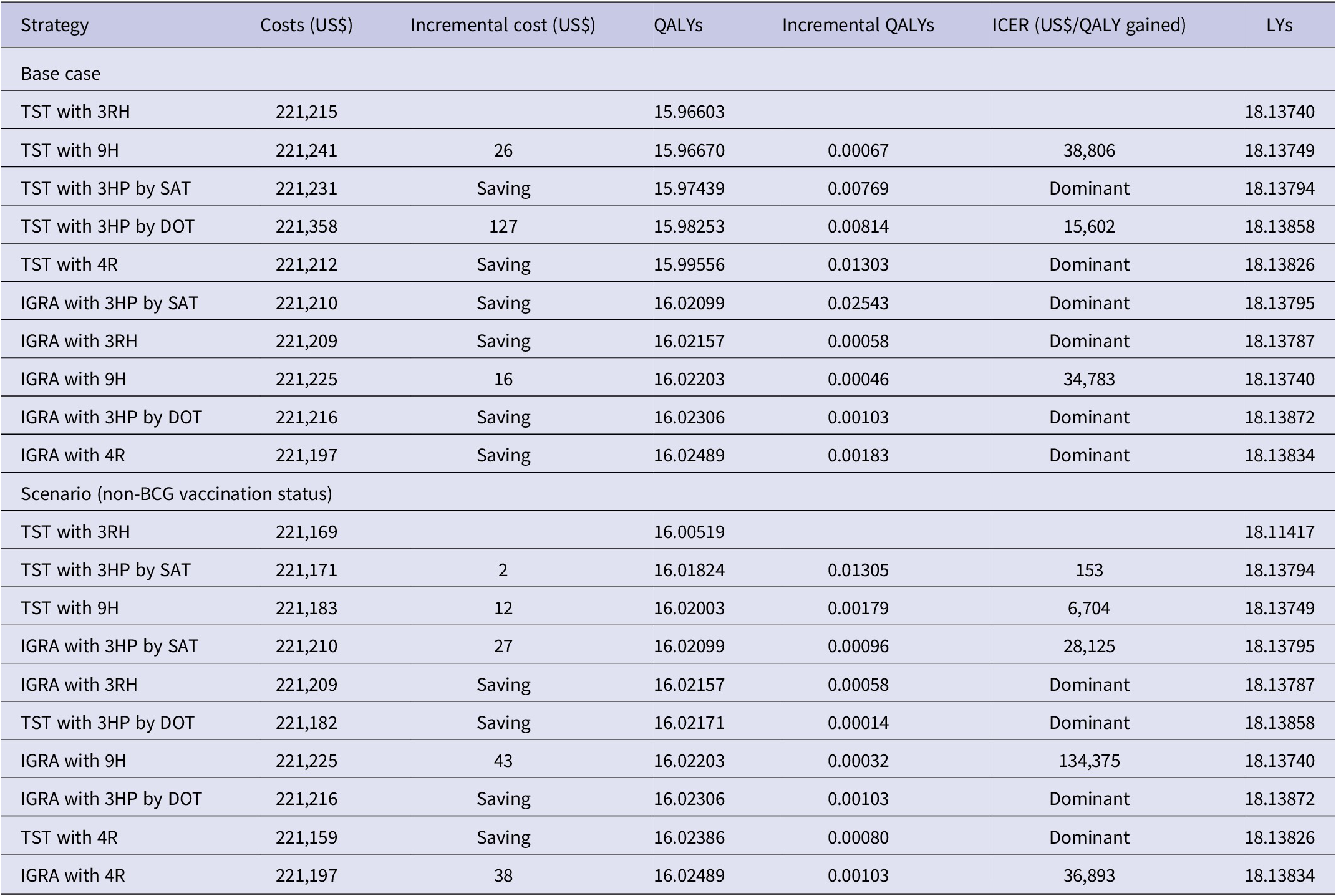Click the ICER (US$/QALY gained) header
The width and height of the screenshot is (1336, 896).
click(1089, 25)
